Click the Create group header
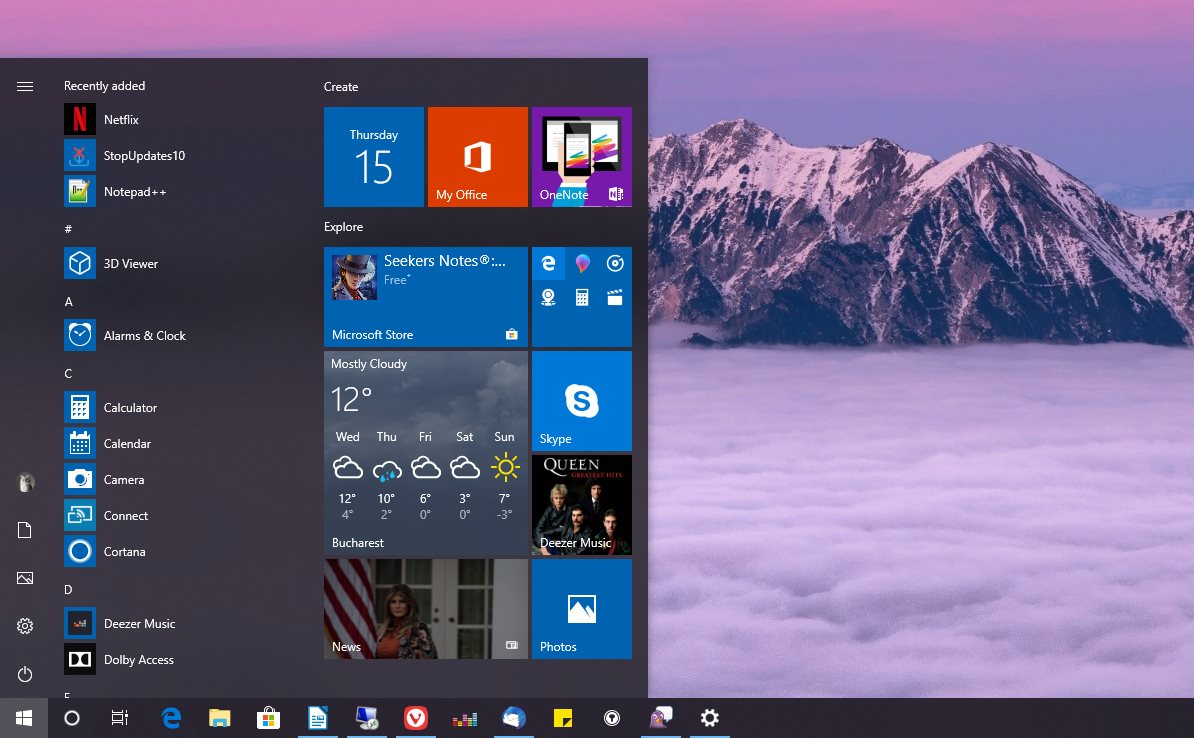This screenshot has width=1194, height=738. pyautogui.click(x=340, y=87)
